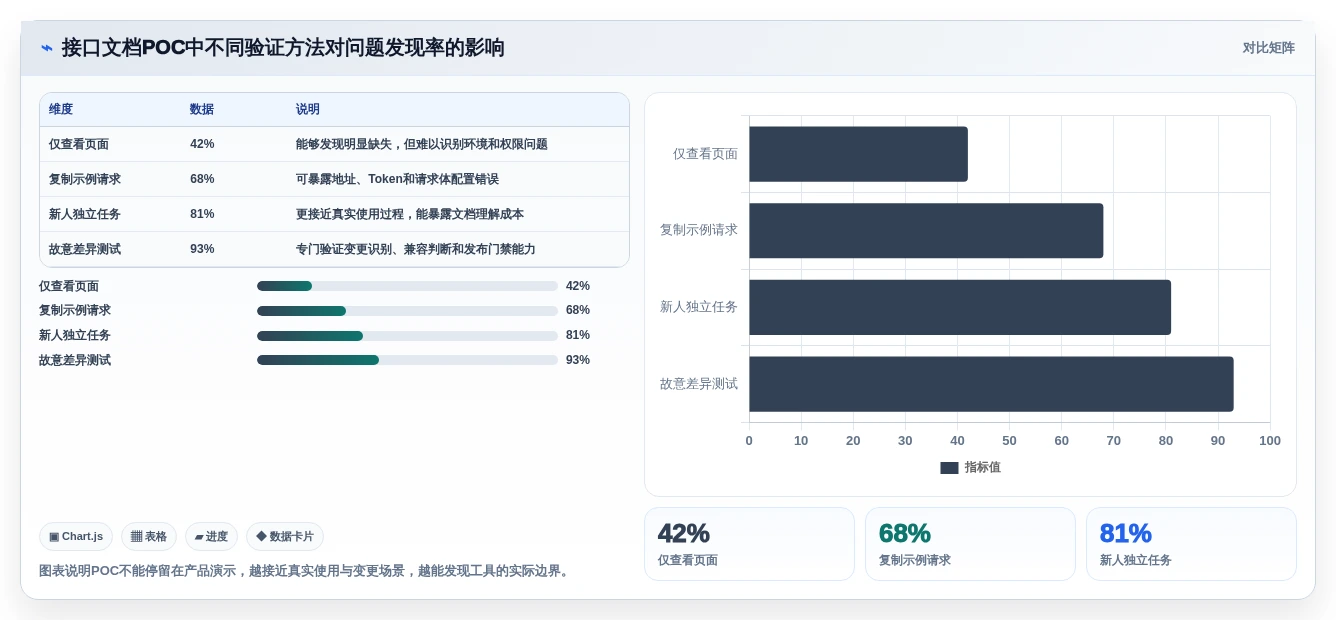This screenshot has height=620, width=1336.
Task: Click description 更接近真实使用过程，能暴露文档理解成本
Action: [410, 214]
